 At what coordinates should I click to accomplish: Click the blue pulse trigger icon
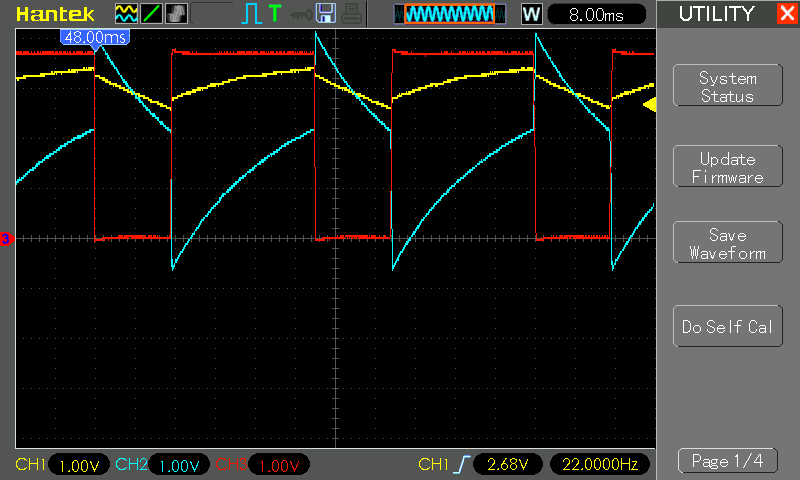click(251, 13)
